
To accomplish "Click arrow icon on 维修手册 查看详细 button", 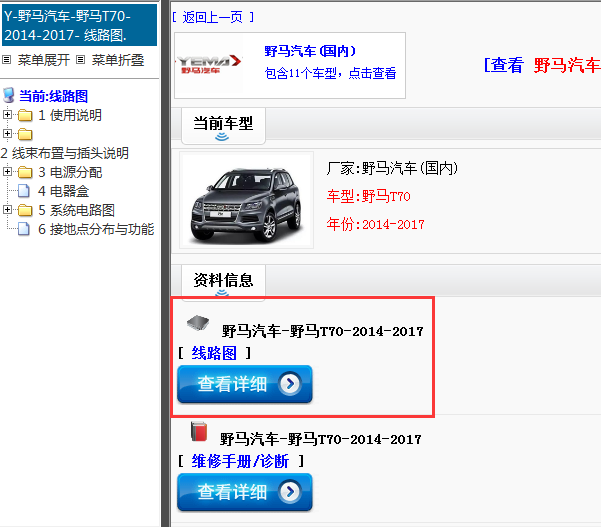I will (x=290, y=491).
